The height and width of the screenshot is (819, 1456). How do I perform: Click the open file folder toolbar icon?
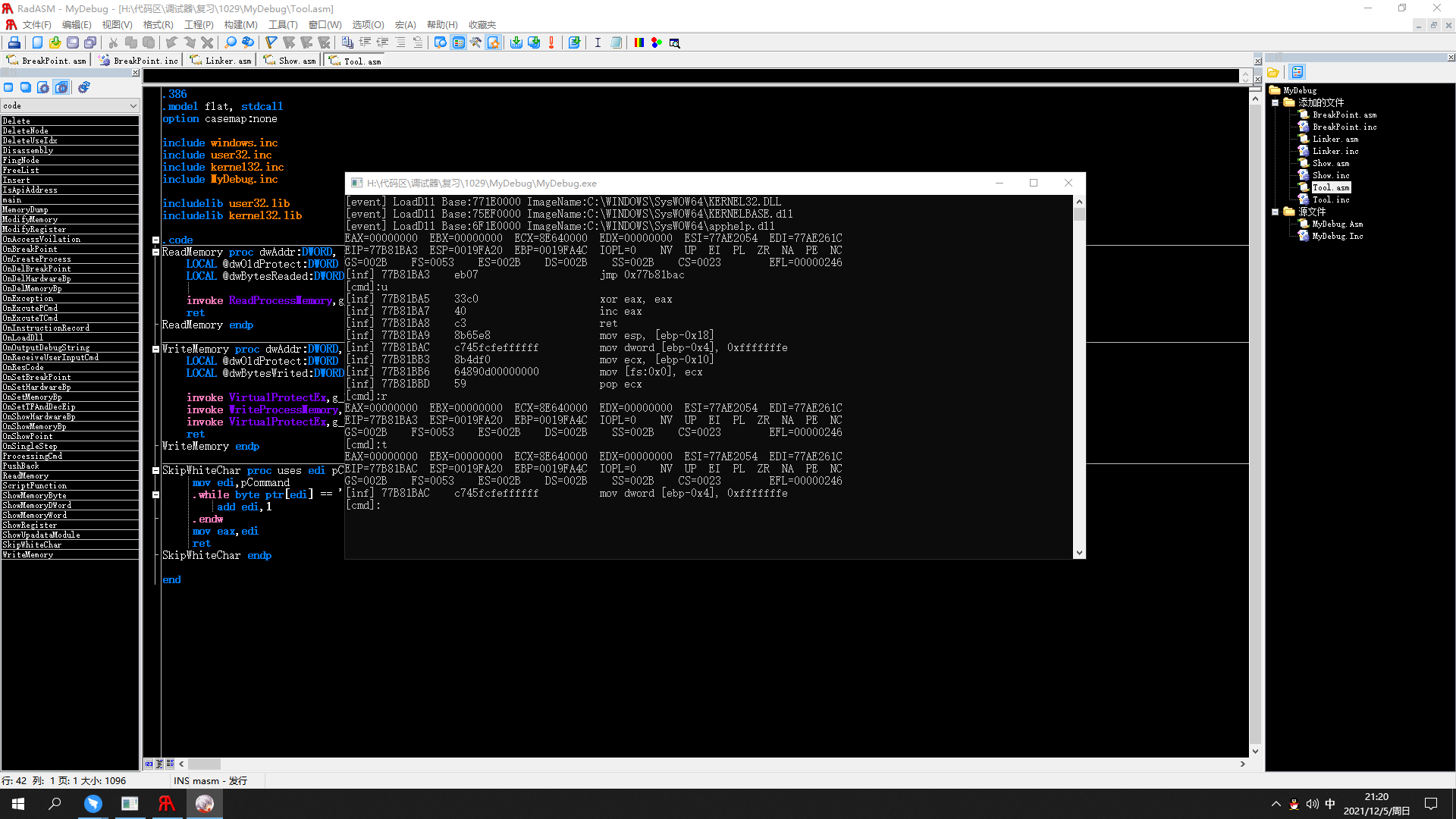point(55,42)
